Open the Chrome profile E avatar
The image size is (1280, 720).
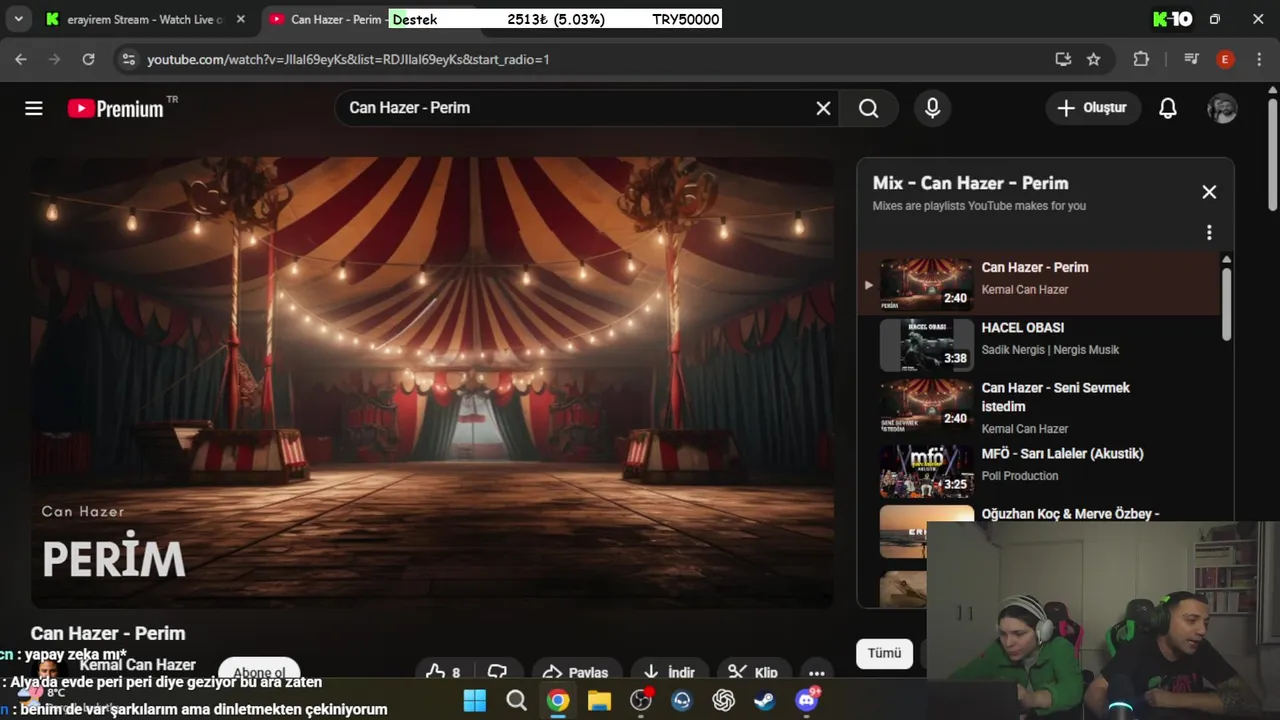[x=1225, y=59]
